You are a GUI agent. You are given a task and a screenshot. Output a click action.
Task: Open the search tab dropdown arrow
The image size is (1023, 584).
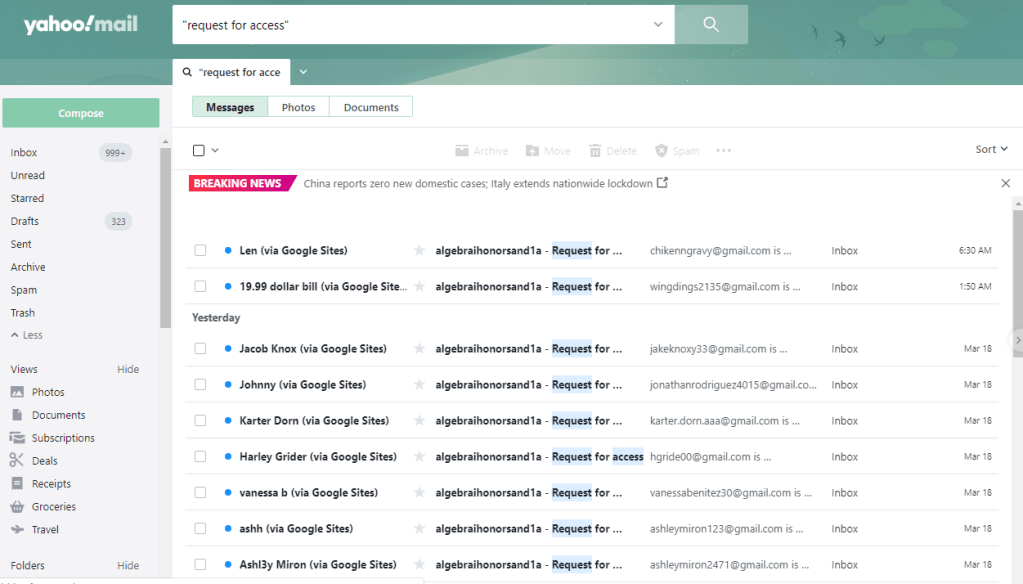303,72
